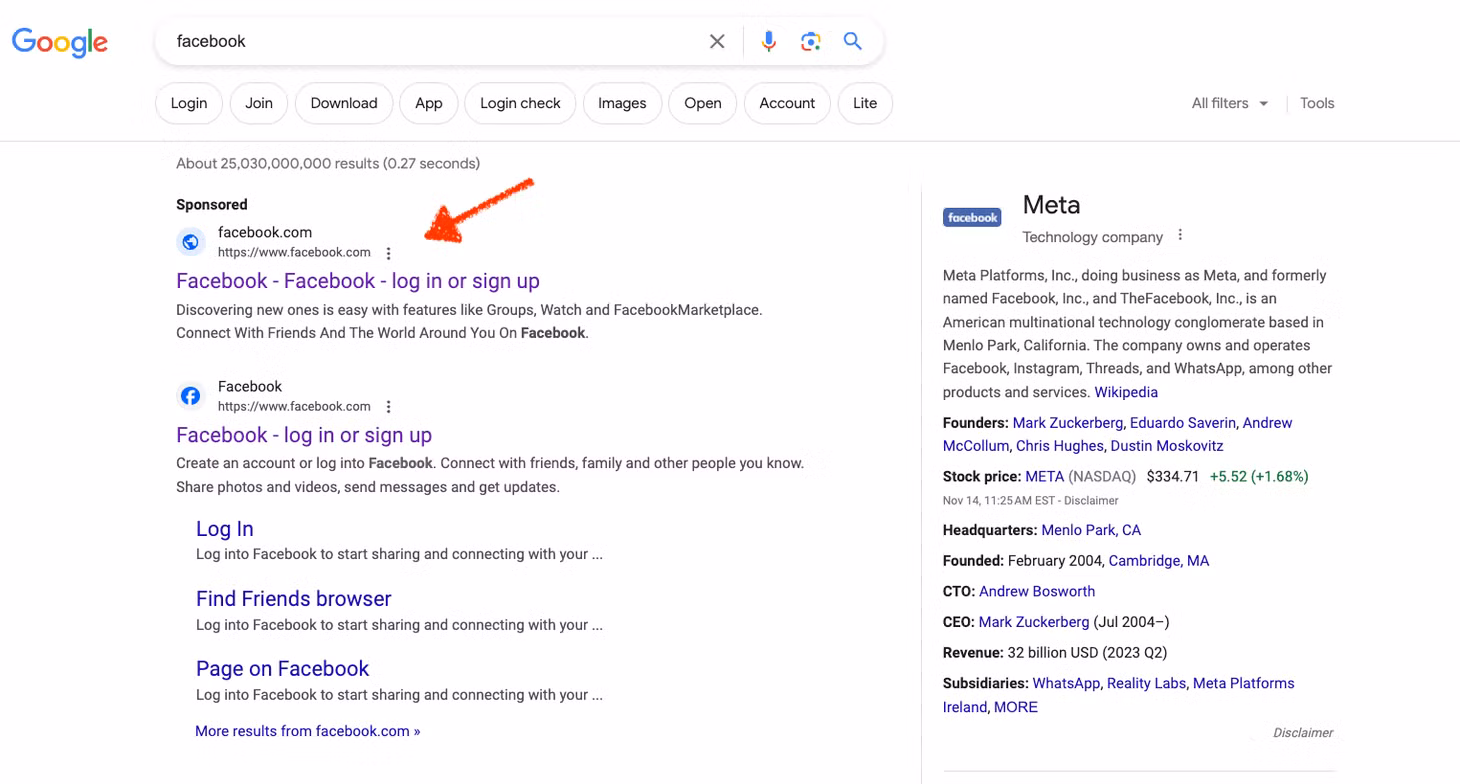Open WhatsApp subsidiary link
This screenshot has height=784, width=1460.
tap(1066, 683)
